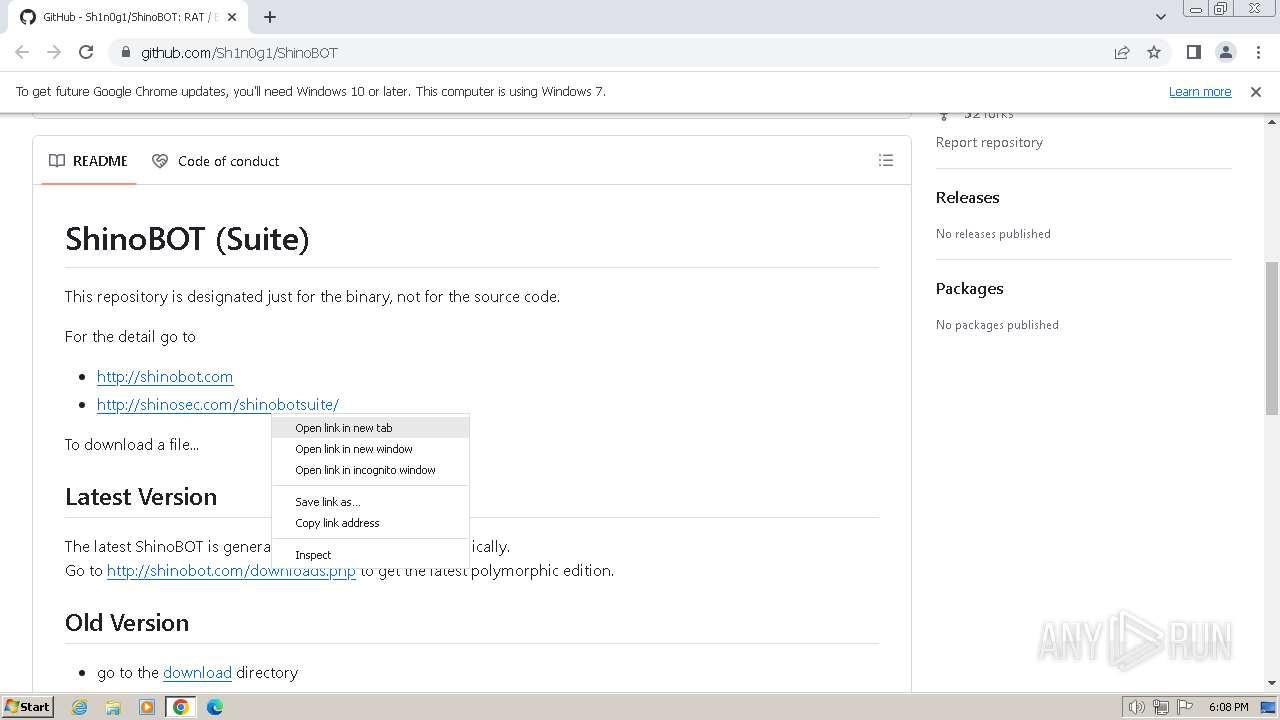Click the Report repository link
Image resolution: width=1280 pixels, height=720 pixels.
(x=988, y=142)
